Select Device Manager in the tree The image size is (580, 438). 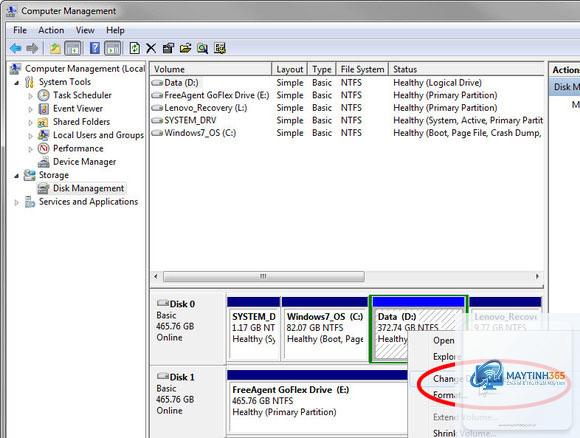click(84, 162)
